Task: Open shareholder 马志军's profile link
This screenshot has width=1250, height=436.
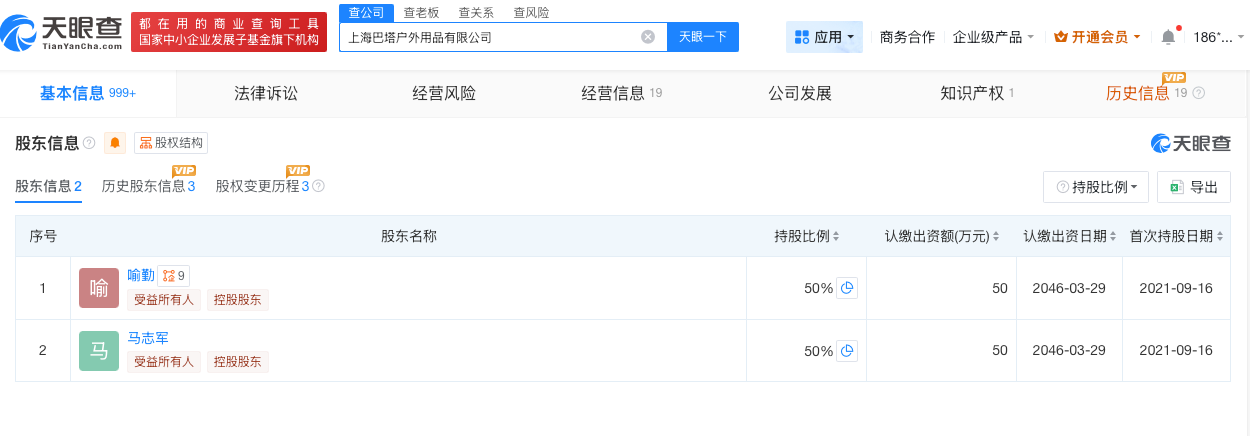Action: 148,338
